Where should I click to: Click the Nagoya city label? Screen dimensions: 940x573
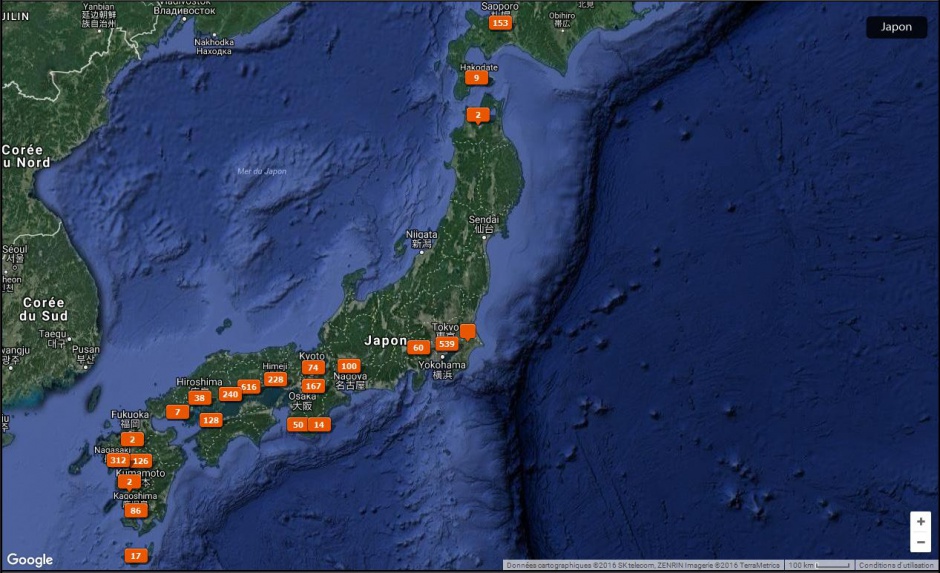pos(351,381)
